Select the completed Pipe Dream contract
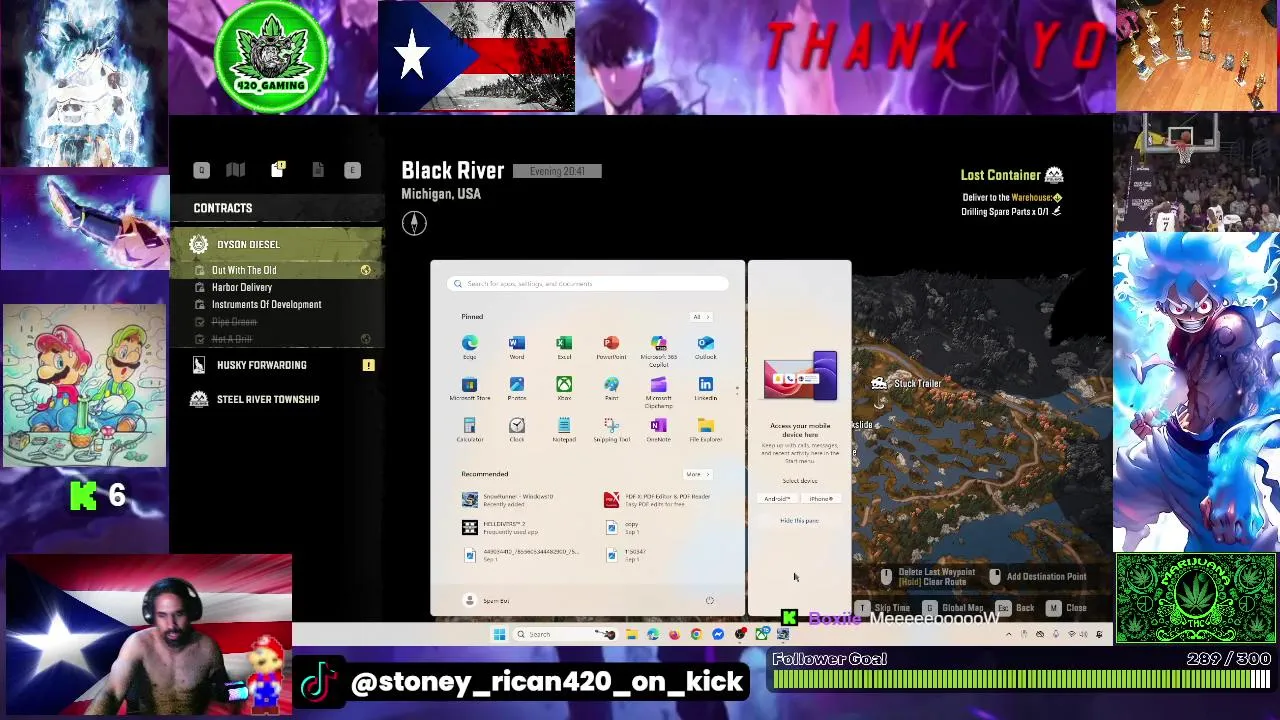 pos(235,322)
